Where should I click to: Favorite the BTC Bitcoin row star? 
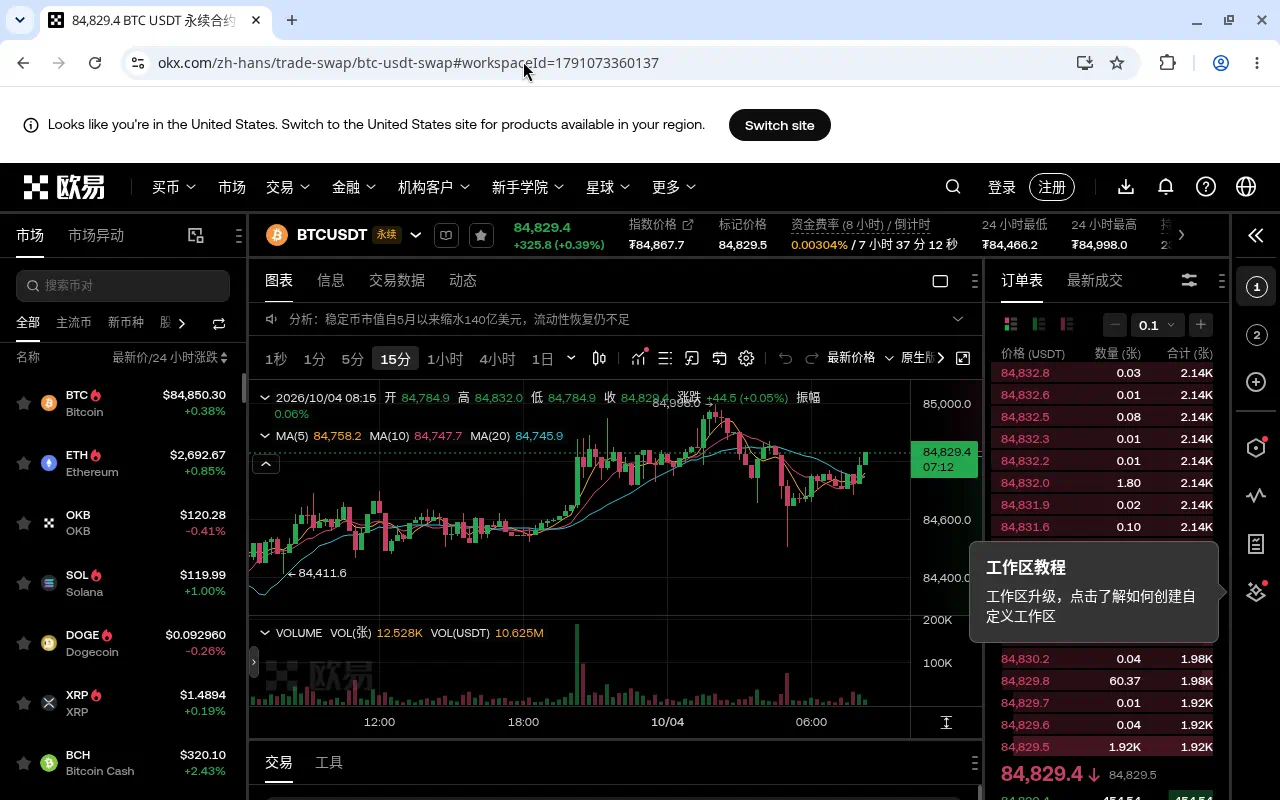coord(24,403)
